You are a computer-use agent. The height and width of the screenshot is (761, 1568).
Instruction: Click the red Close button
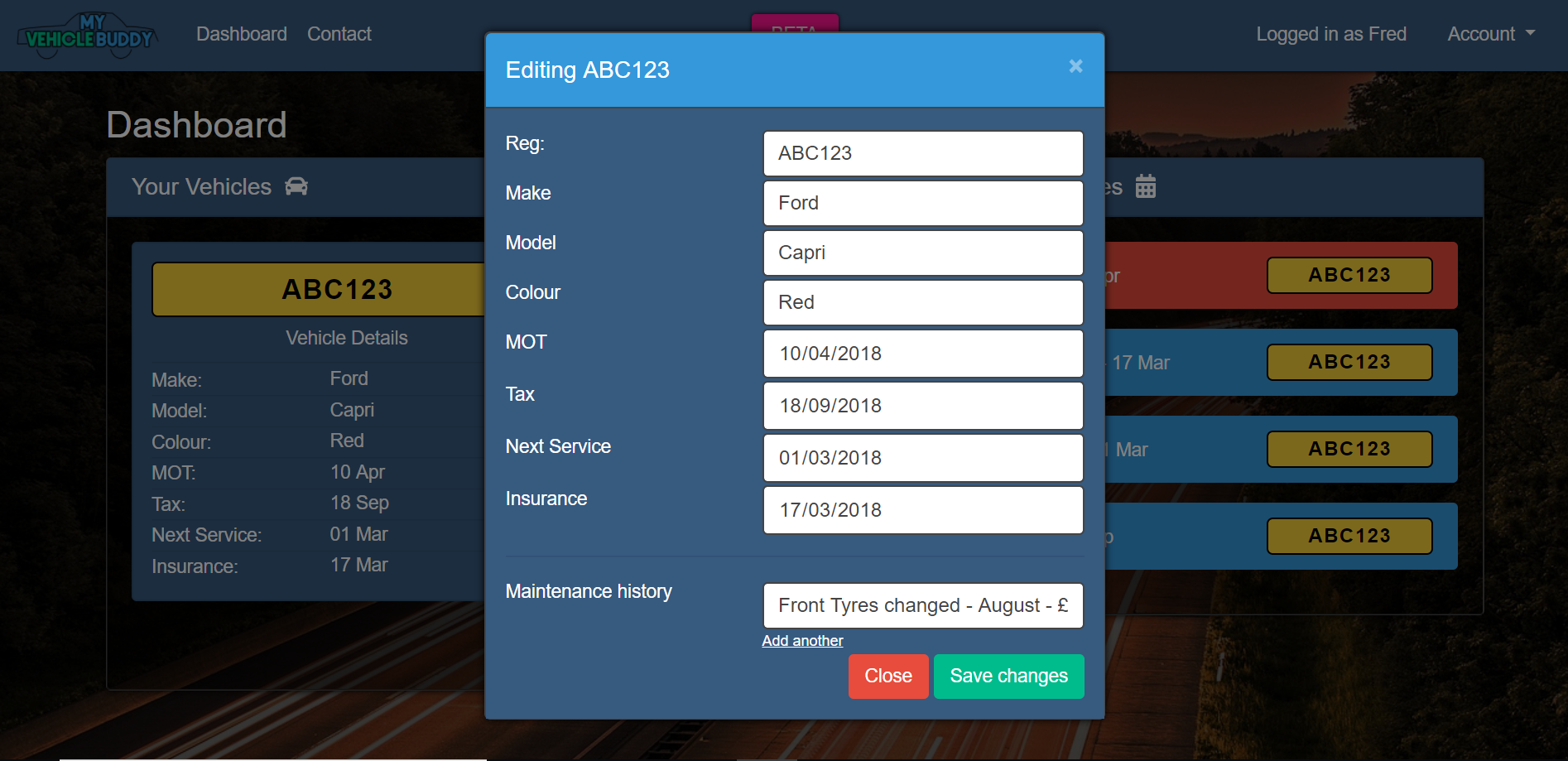point(888,677)
